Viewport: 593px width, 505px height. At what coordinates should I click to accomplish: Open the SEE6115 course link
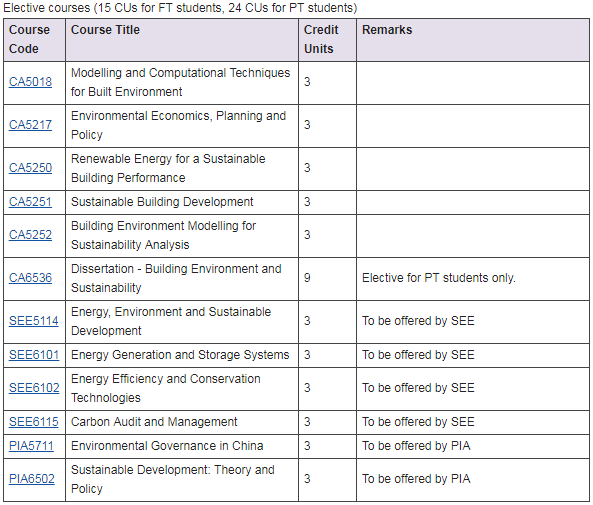(34, 422)
